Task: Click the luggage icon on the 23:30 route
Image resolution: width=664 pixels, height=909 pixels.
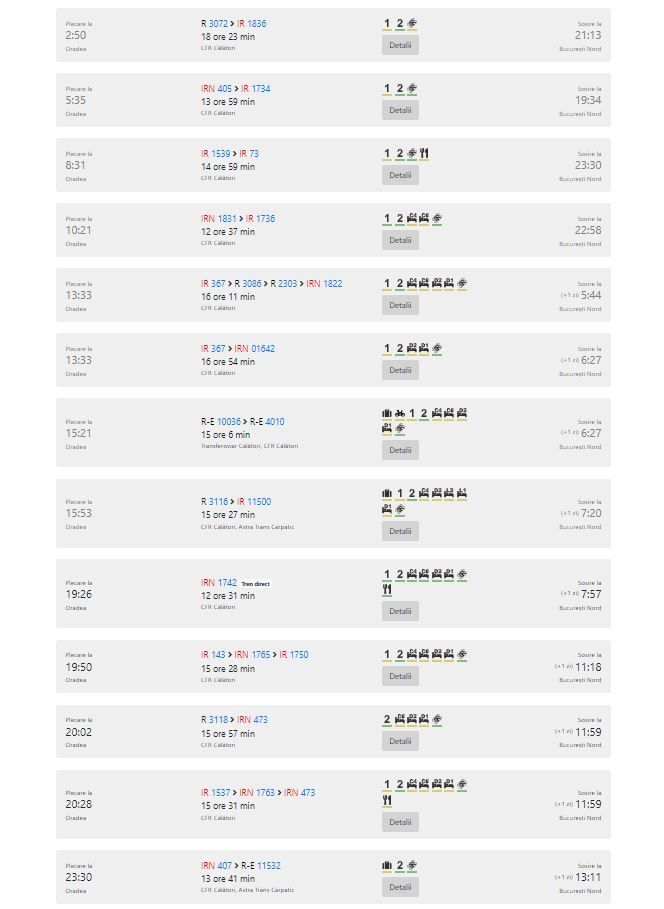Action: pos(387,866)
